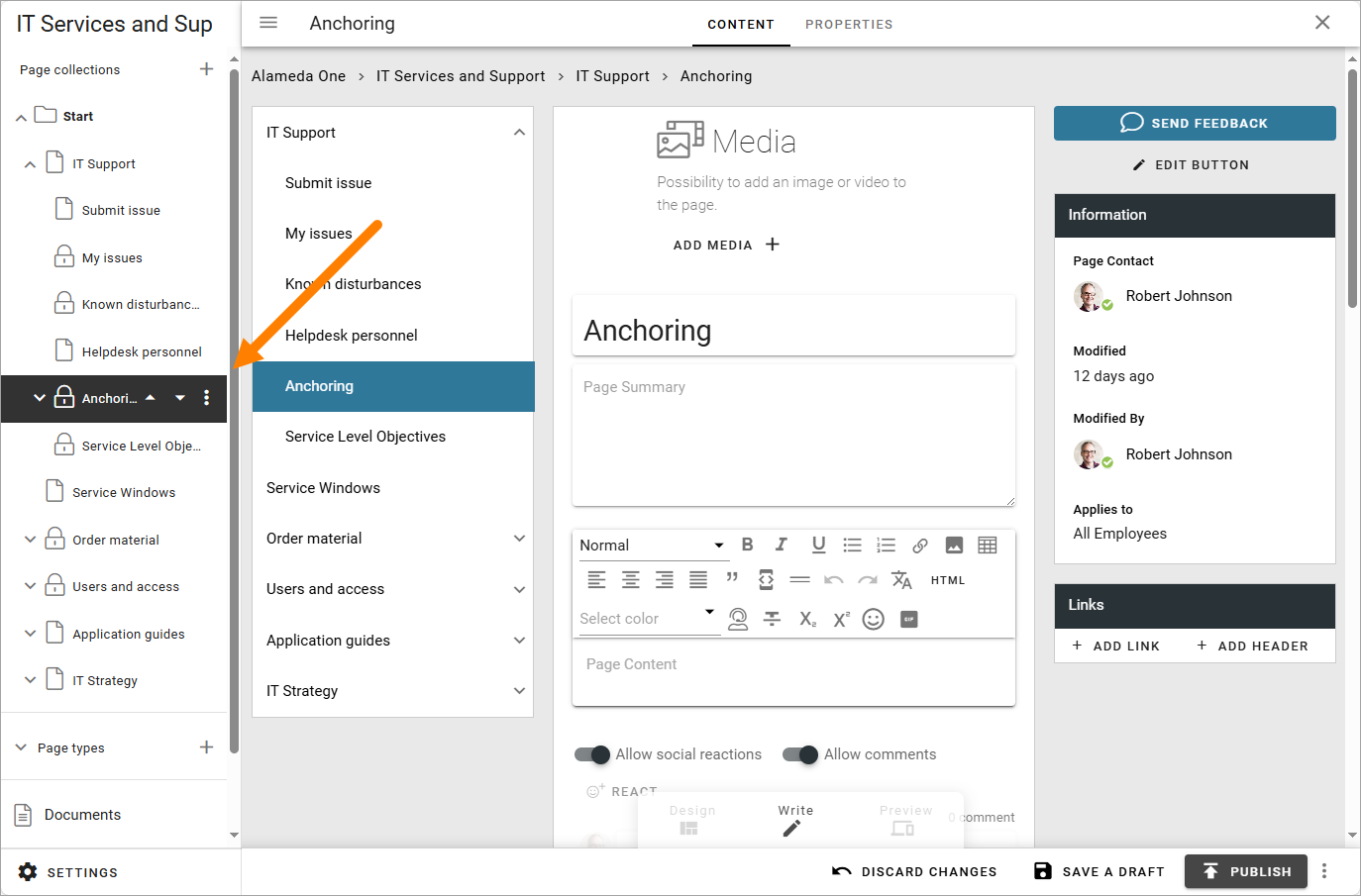Apply subscript formatting

808,619
